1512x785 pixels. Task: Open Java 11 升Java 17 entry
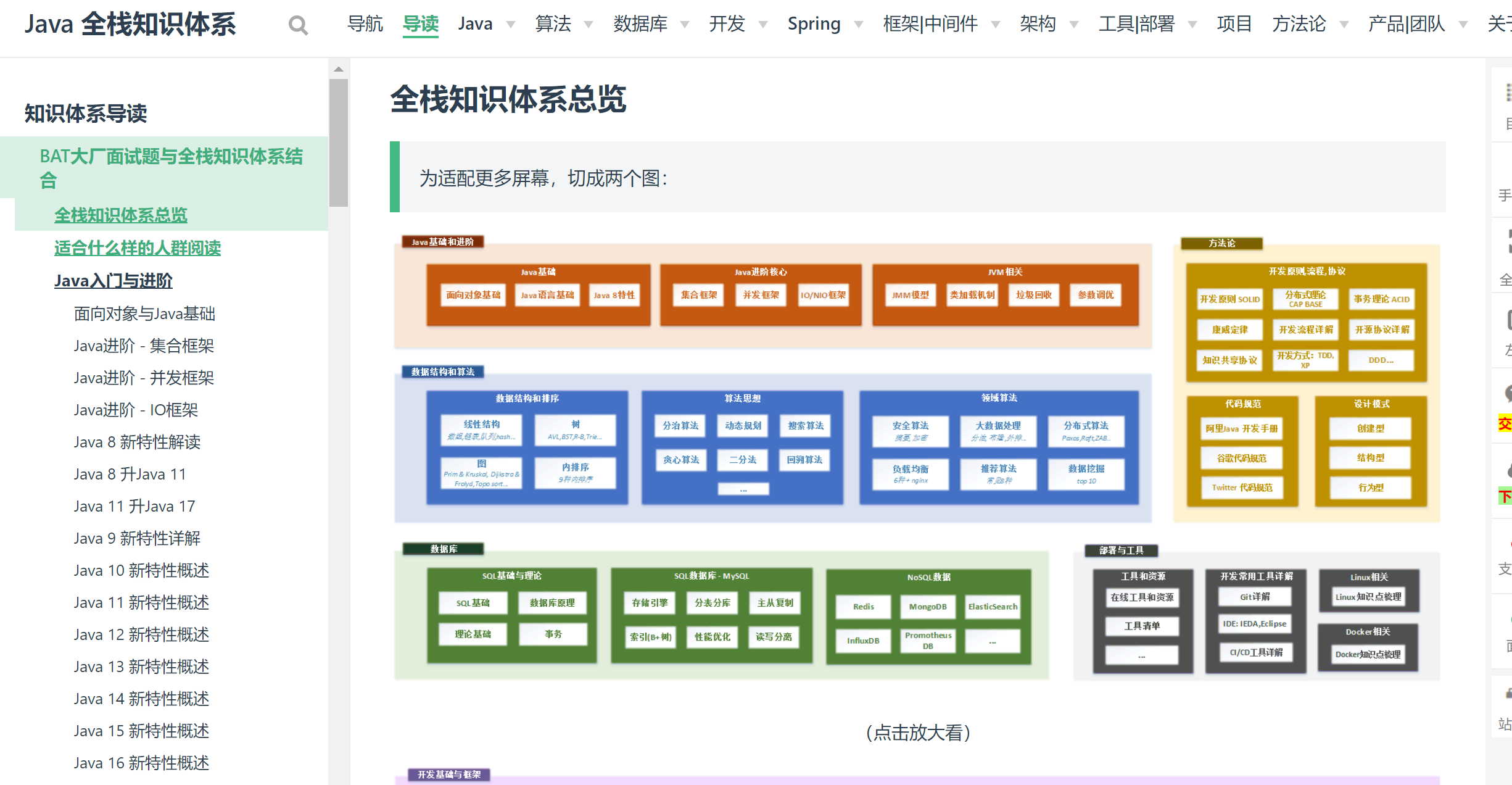134,506
